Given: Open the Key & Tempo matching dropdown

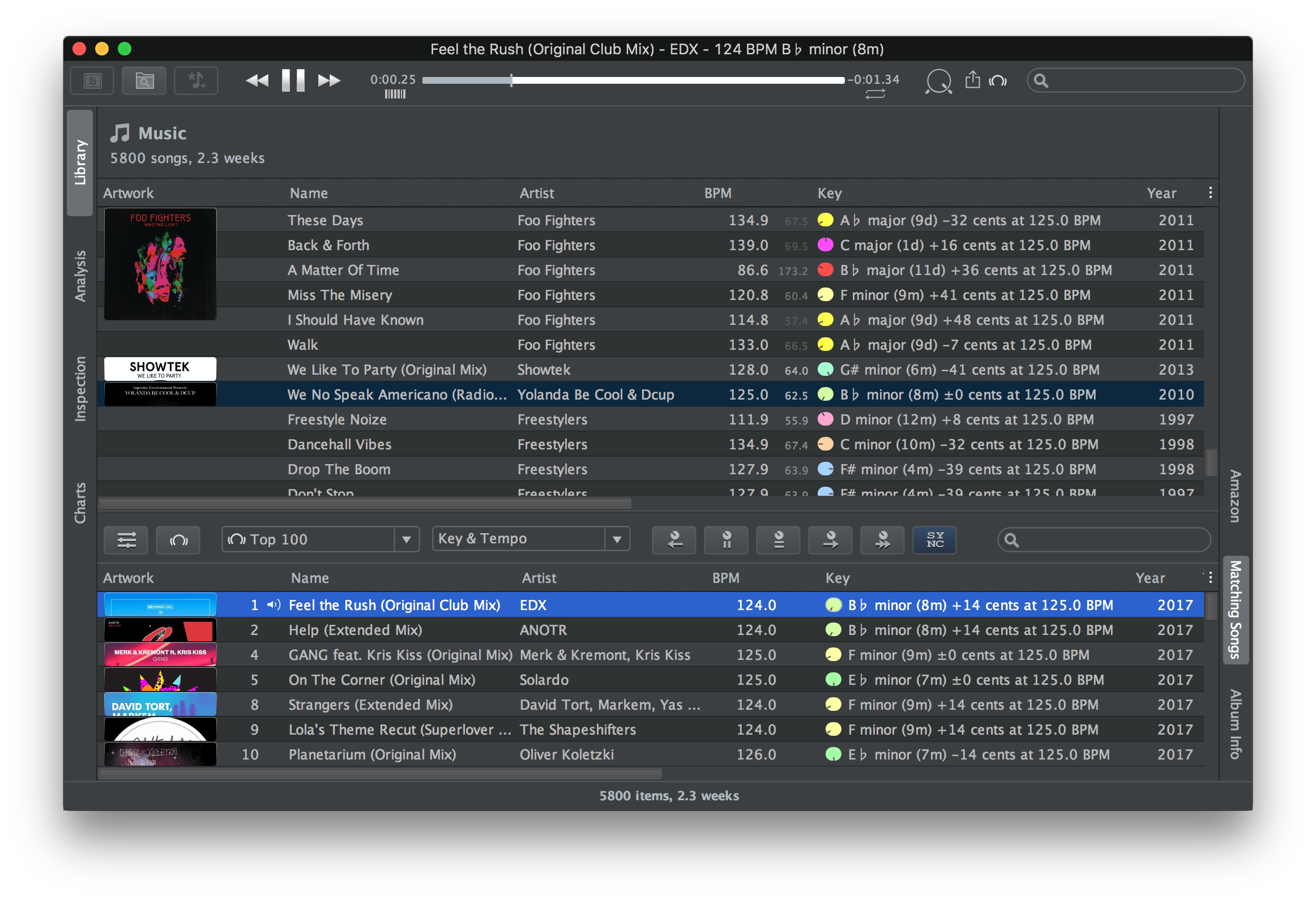Looking at the screenshot, I should coord(531,539).
